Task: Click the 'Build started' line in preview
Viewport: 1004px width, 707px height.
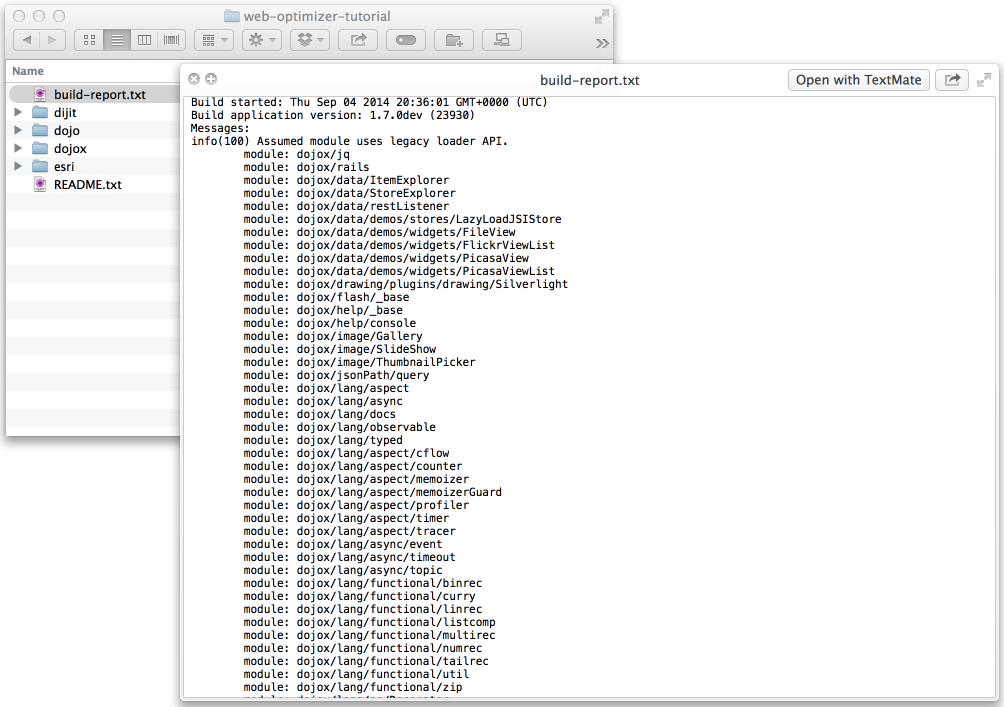Action: coord(369,102)
